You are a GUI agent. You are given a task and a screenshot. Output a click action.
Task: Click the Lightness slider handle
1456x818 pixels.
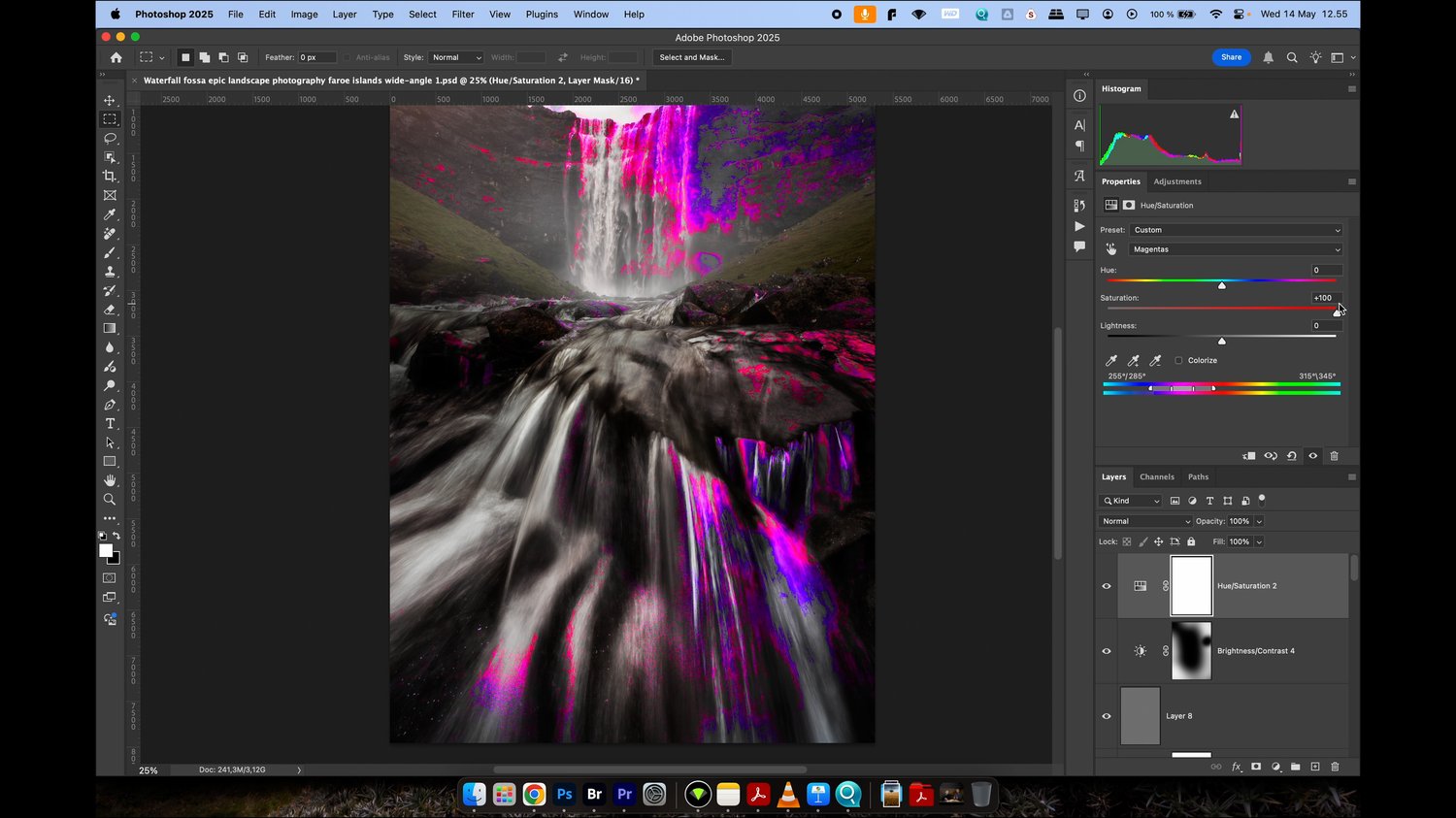[1221, 341]
